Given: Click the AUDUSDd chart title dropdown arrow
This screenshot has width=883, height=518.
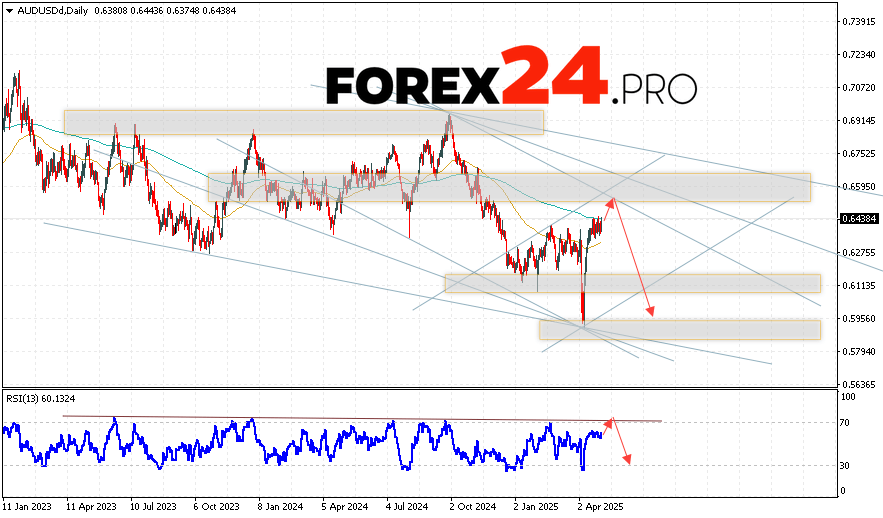Looking at the screenshot, I should point(10,11).
